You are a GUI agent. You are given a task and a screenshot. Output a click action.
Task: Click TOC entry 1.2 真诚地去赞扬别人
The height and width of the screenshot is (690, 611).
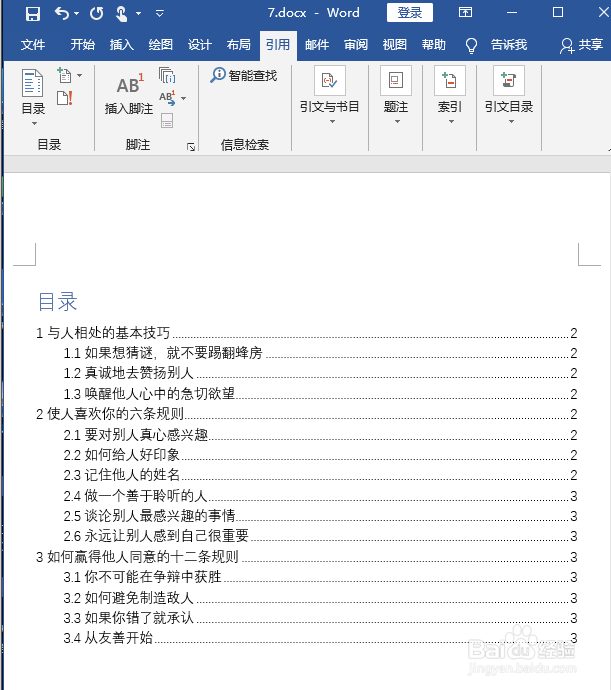tap(320, 373)
